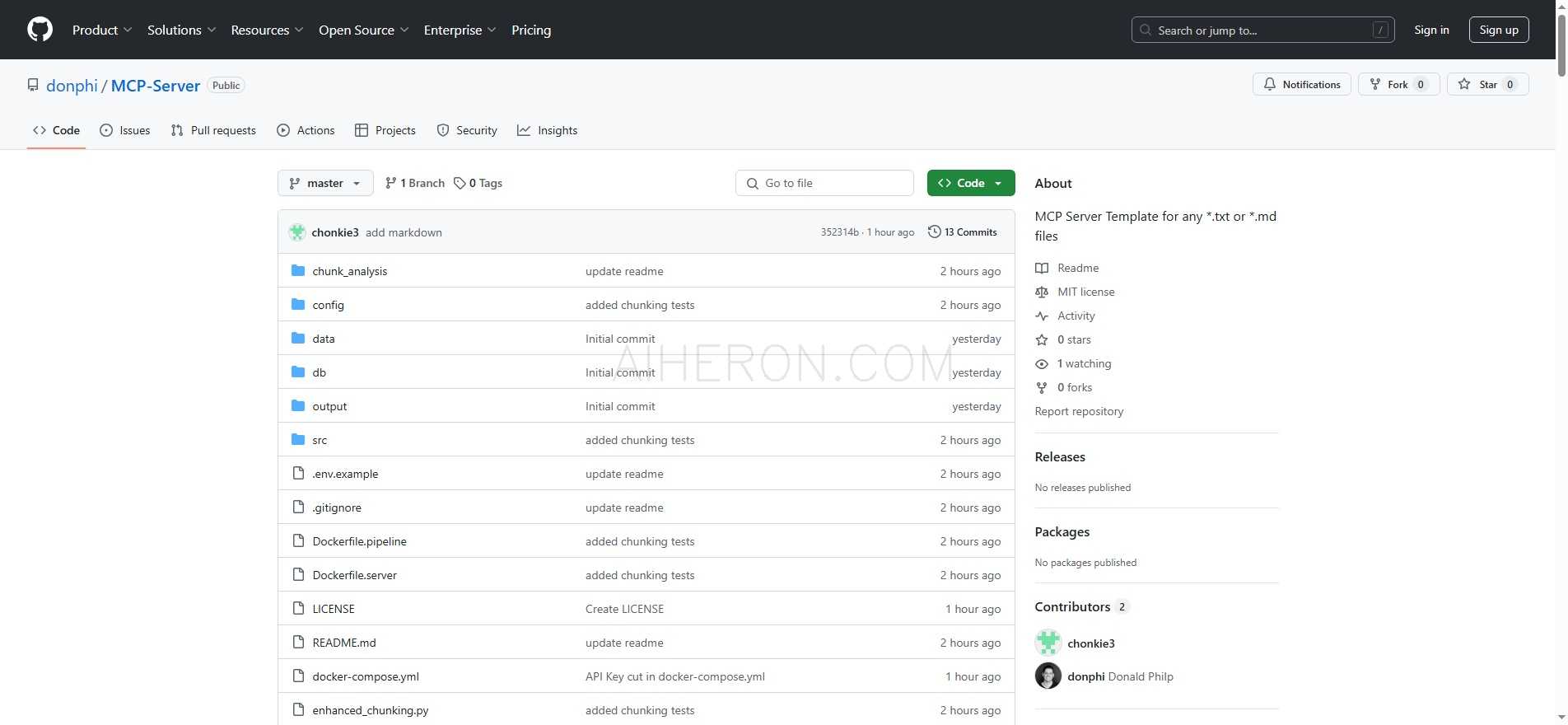Open the MCP-Server repository link
This screenshot has width=1568, height=725.
pos(156,86)
